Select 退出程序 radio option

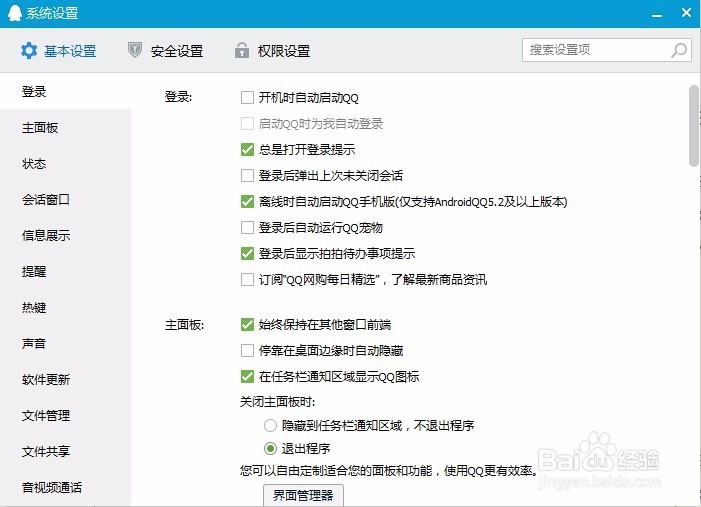tap(270, 448)
